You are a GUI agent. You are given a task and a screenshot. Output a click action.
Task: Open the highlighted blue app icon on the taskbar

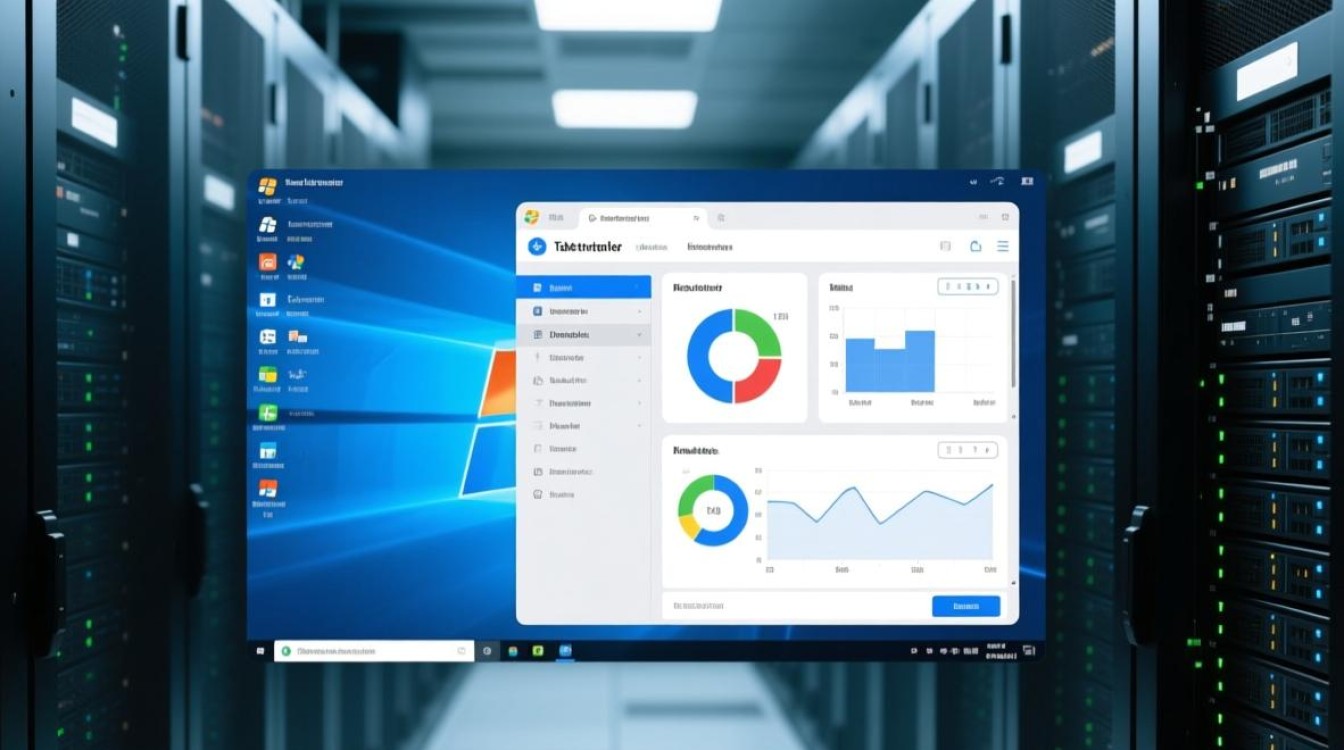point(565,651)
